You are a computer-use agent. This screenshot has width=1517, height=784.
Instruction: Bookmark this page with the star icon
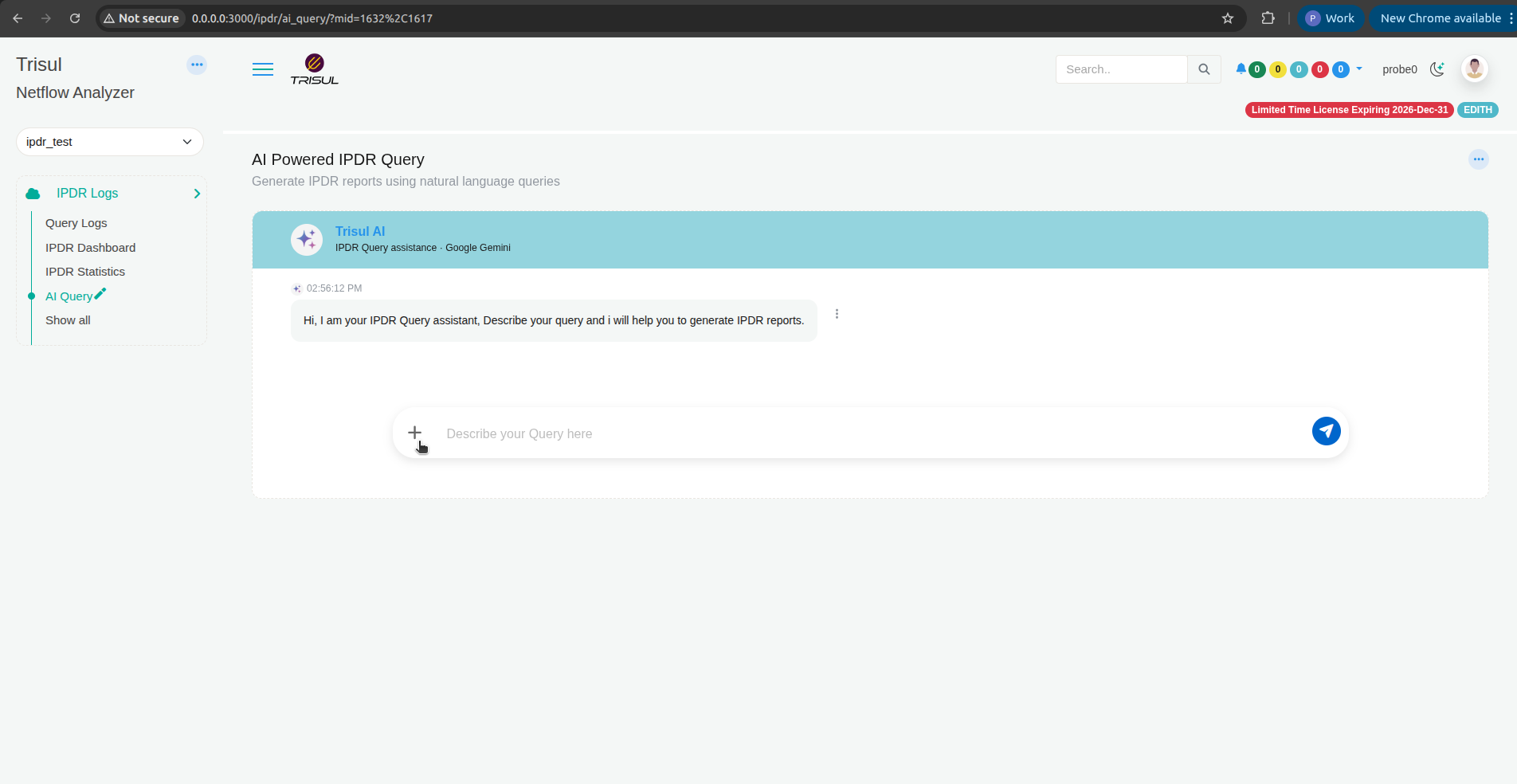1228,18
